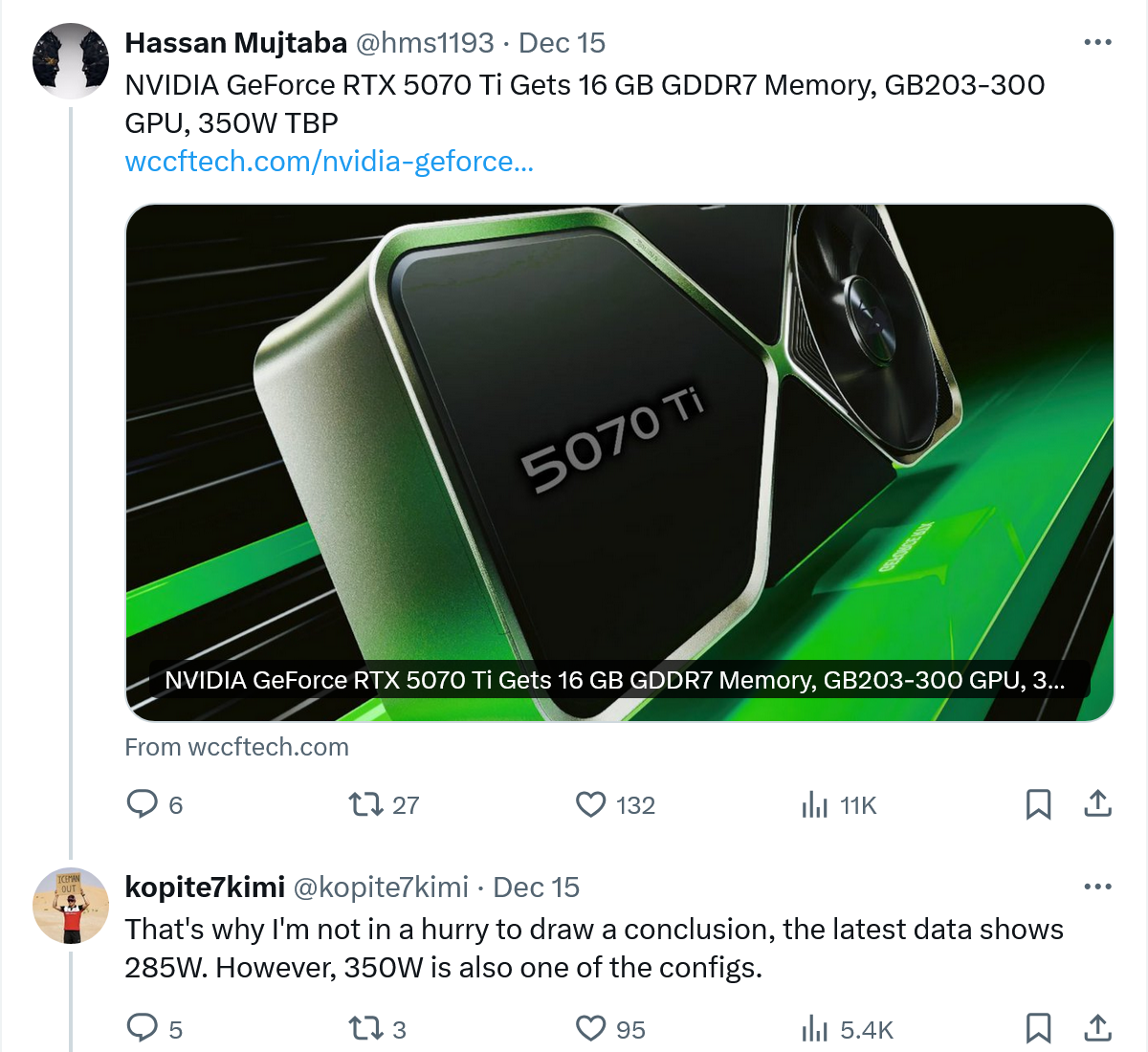
Task: Open the more options menu on the top tweet
Action: coord(1096,40)
